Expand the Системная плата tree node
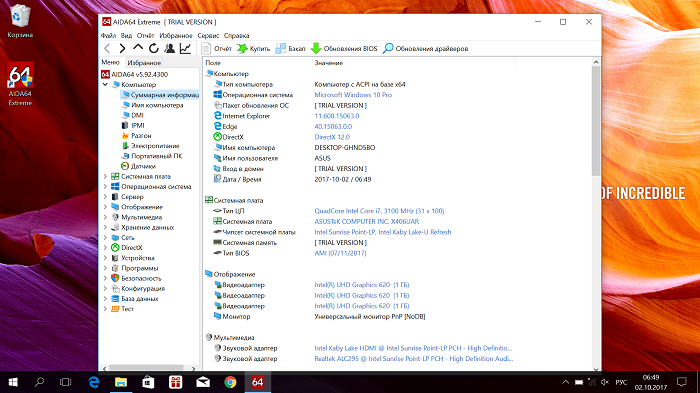Viewport: 700px width, 393px height. (105, 176)
